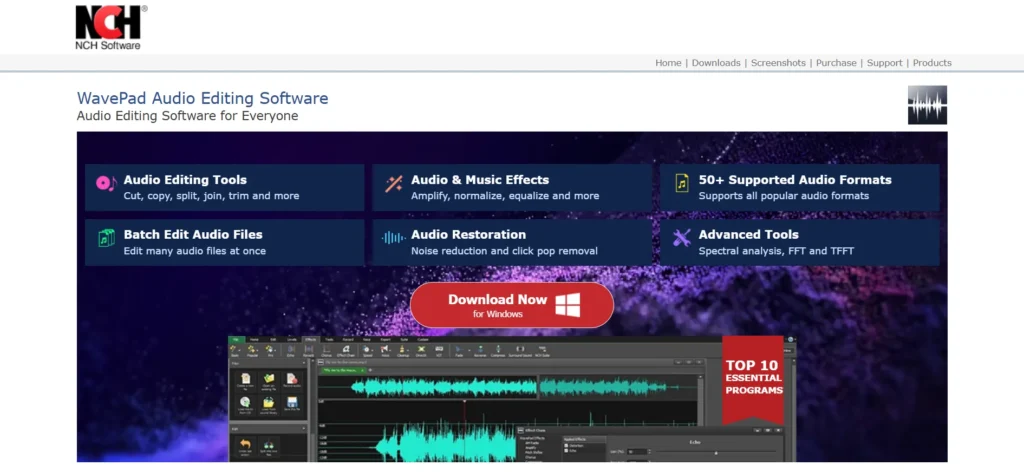The width and height of the screenshot is (1024, 472).
Task: Open the Support navigation link
Action: tap(884, 63)
